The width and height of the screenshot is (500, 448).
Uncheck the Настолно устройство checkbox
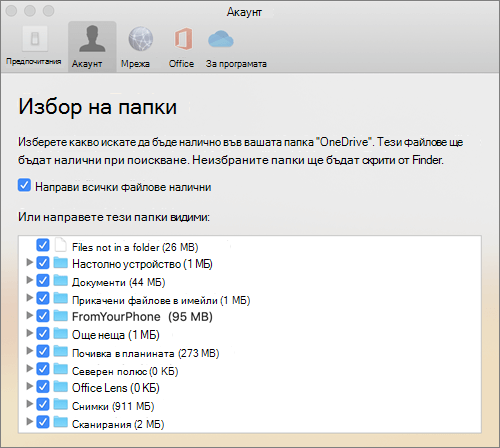click(x=43, y=263)
